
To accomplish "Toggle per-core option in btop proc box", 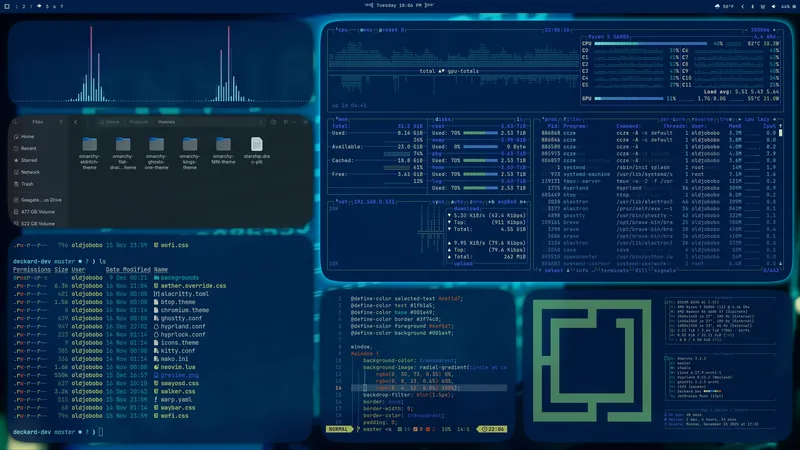I will coord(672,119).
